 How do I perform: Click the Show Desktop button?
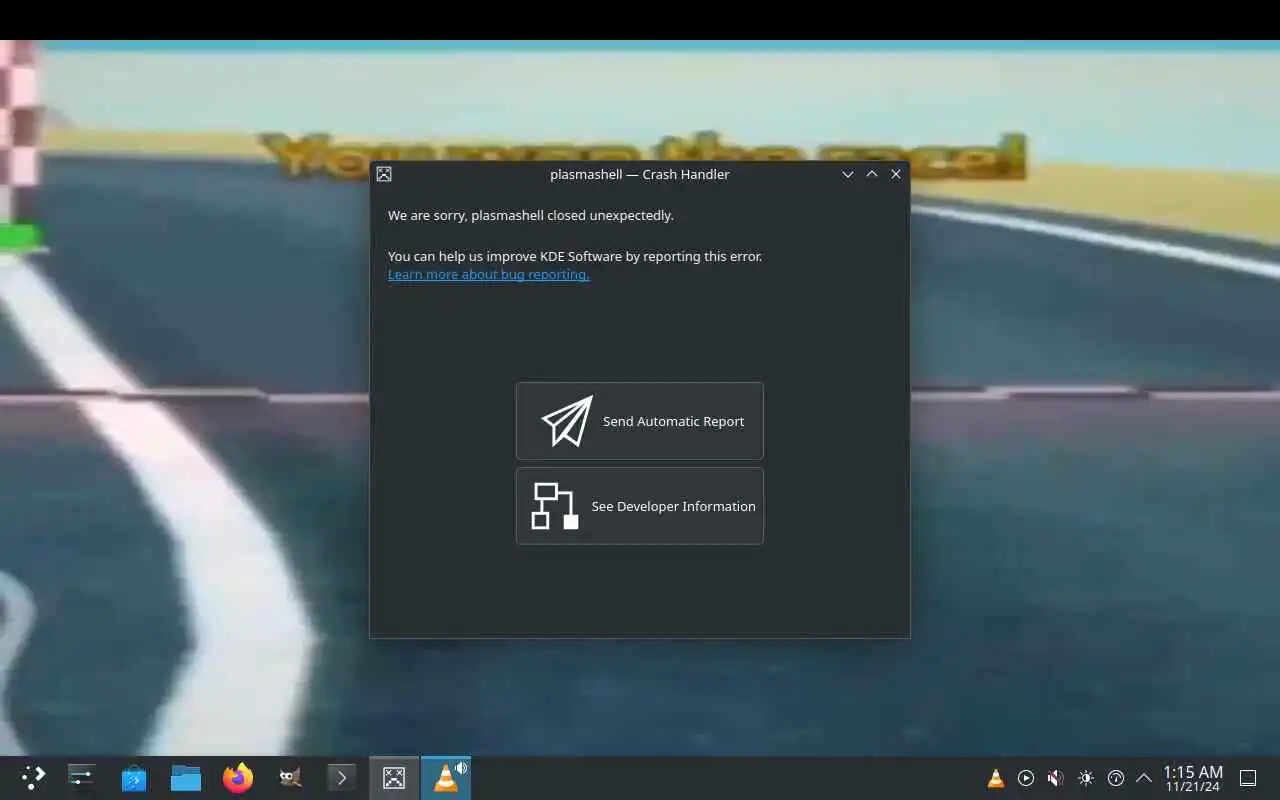pyautogui.click(x=1248, y=778)
